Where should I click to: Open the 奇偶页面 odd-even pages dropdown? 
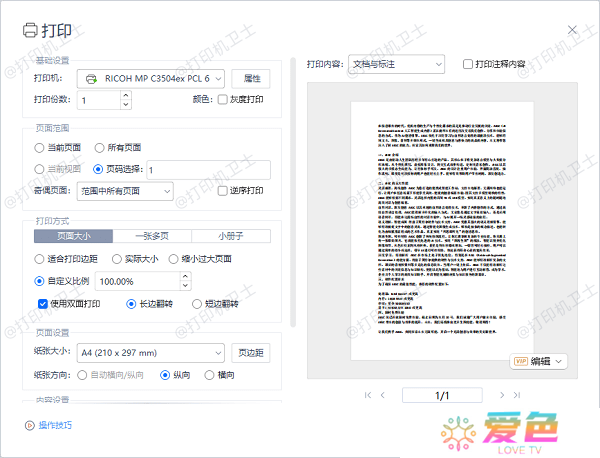125,191
